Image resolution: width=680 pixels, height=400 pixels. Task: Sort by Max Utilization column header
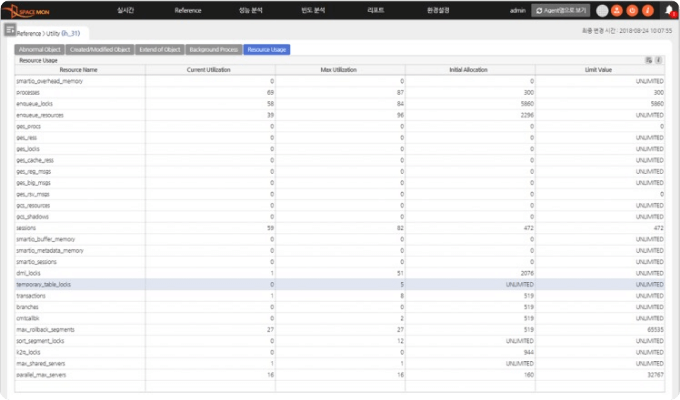pyautogui.click(x=340, y=70)
